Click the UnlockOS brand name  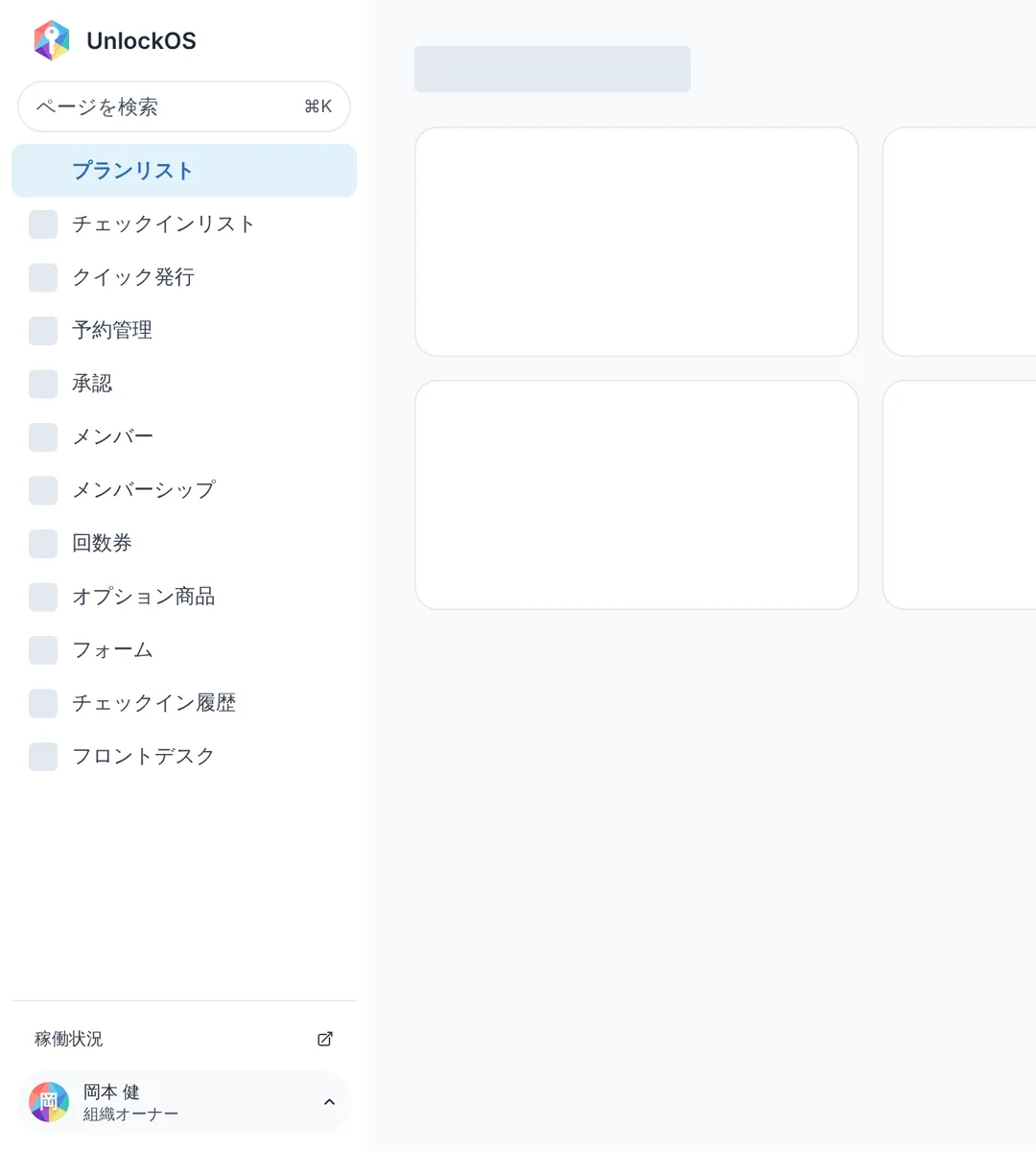pos(141,40)
